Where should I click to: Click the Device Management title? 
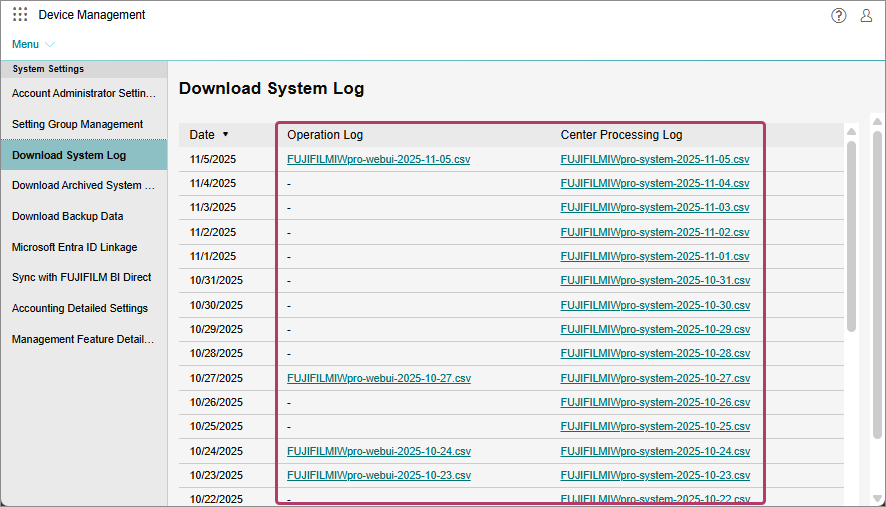[92, 15]
